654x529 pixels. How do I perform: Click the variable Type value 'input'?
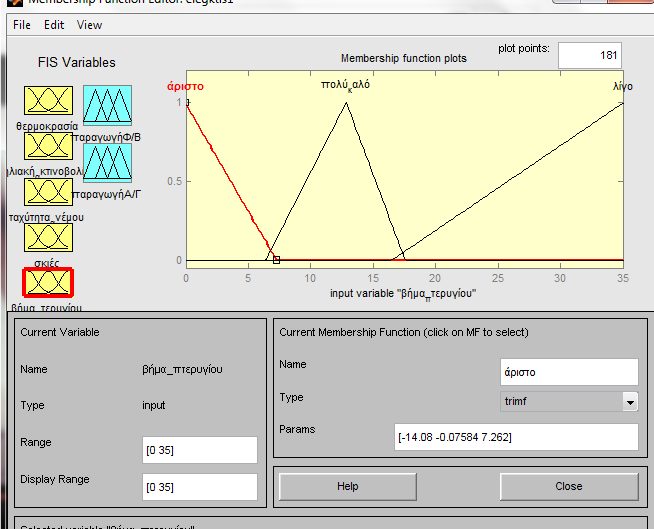[153, 406]
